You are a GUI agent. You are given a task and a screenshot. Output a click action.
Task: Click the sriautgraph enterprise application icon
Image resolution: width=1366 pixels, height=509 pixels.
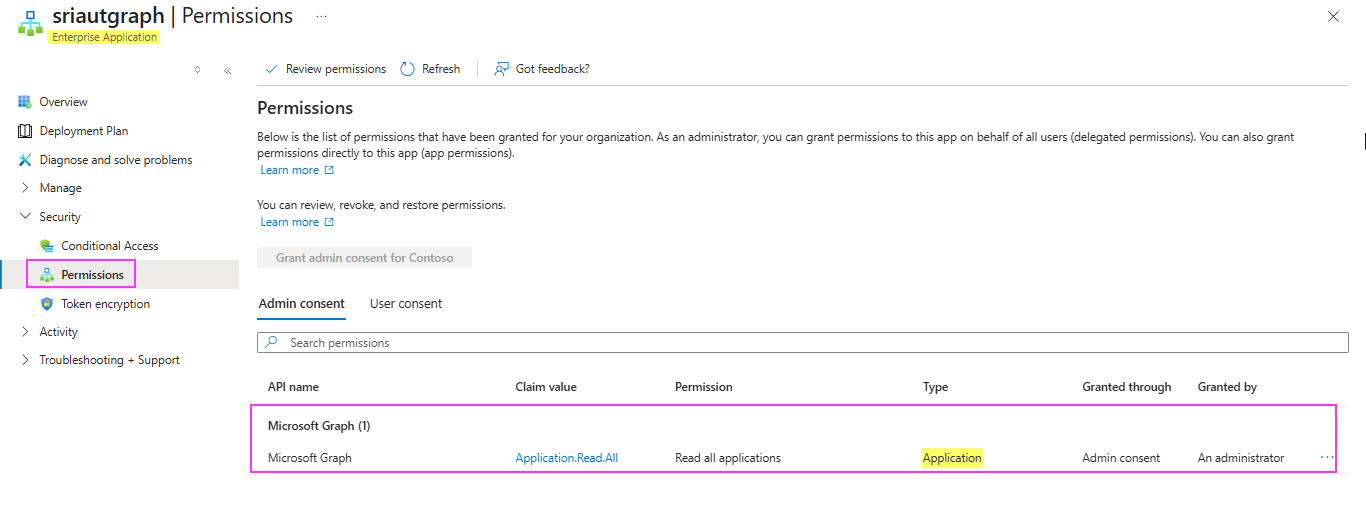[30, 25]
